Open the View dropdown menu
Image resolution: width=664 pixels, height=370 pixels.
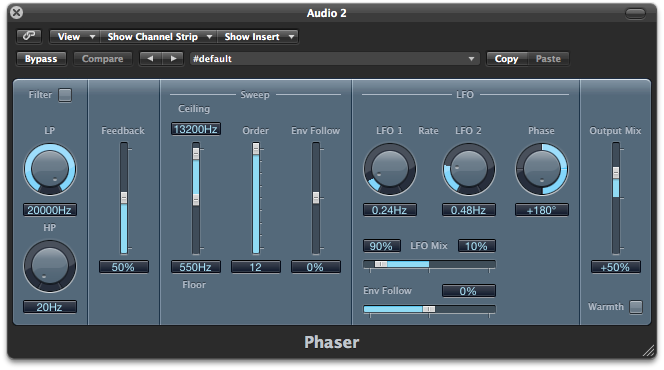coord(75,37)
